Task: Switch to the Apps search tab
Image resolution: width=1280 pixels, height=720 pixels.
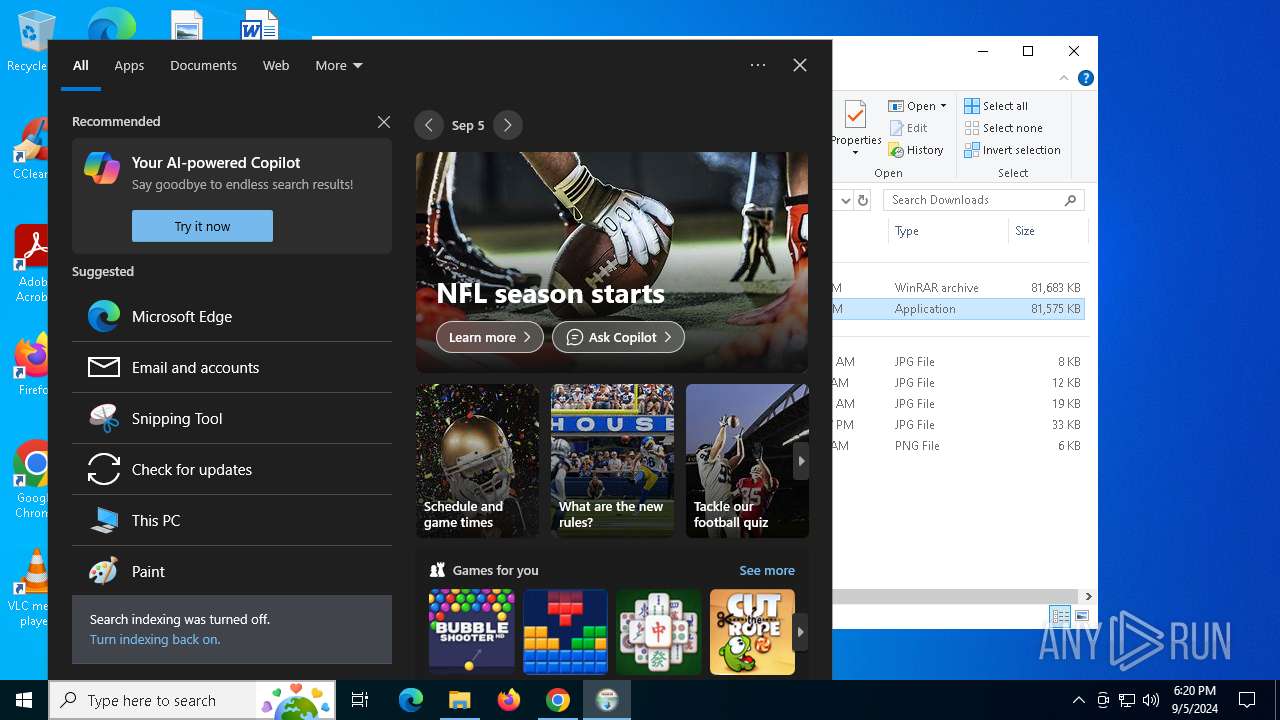Action: coord(129,65)
